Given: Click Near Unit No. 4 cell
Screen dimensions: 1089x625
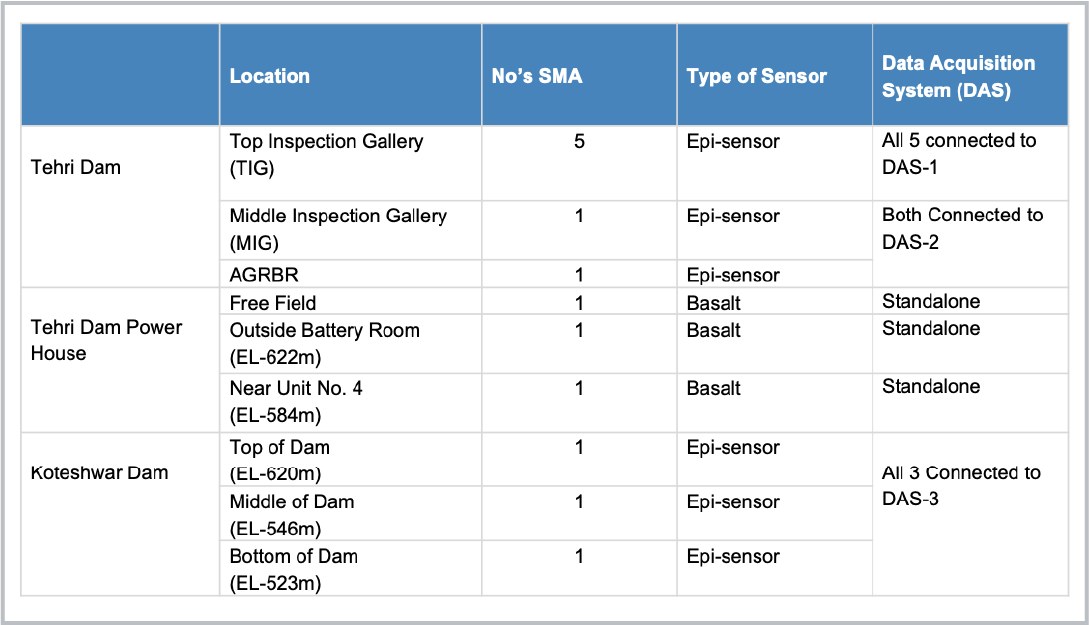Looking at the screenshot, I should click(x=350, y=403).
